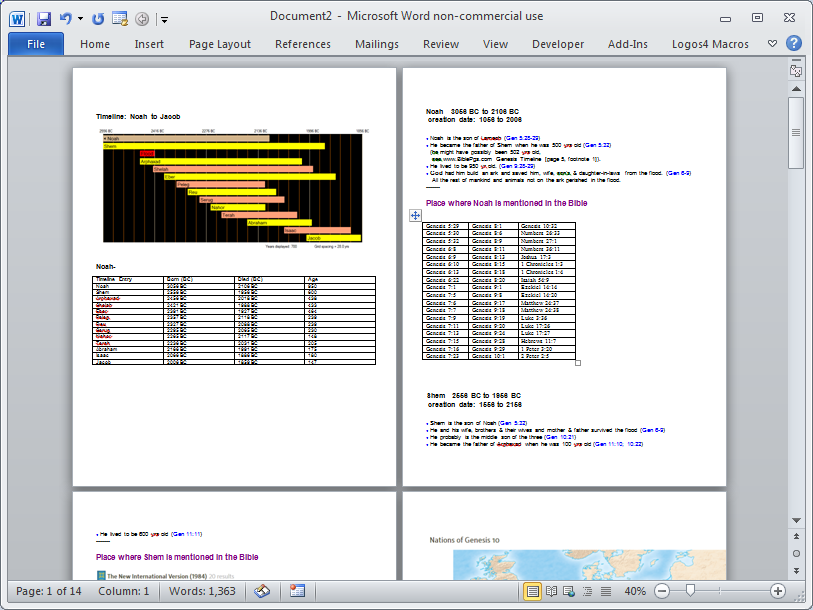Switch to Web Layout view

[x=568, y=591]
